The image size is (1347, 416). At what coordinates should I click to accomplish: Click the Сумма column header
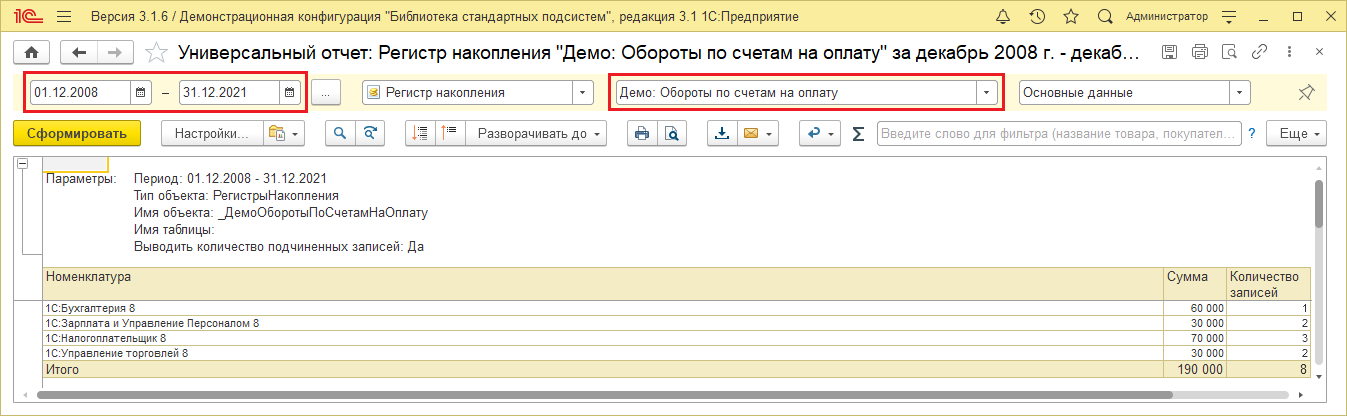1195,284
